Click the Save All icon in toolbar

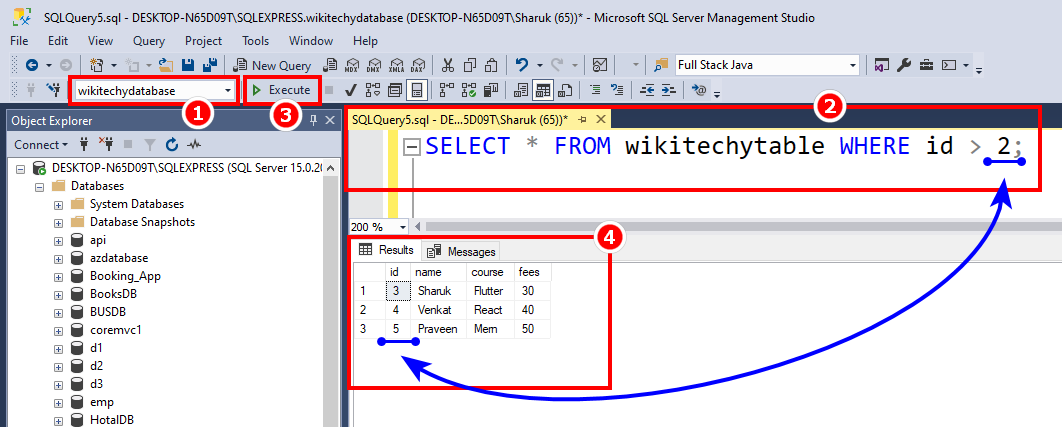coord(210,65)
